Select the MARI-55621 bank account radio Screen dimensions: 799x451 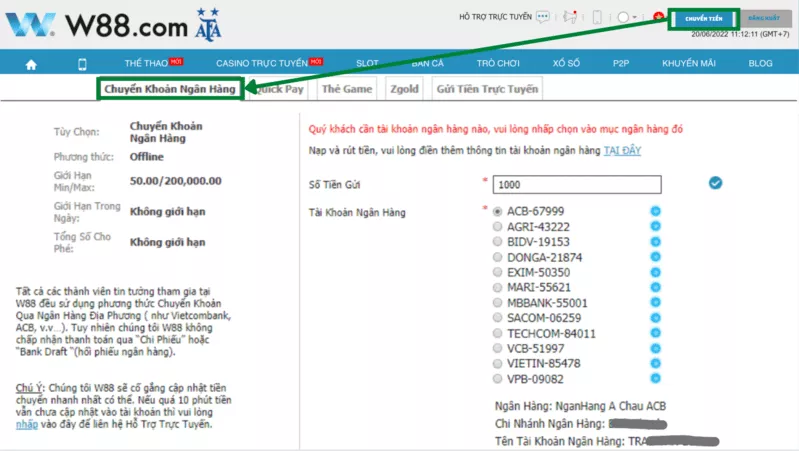[497, 287]
